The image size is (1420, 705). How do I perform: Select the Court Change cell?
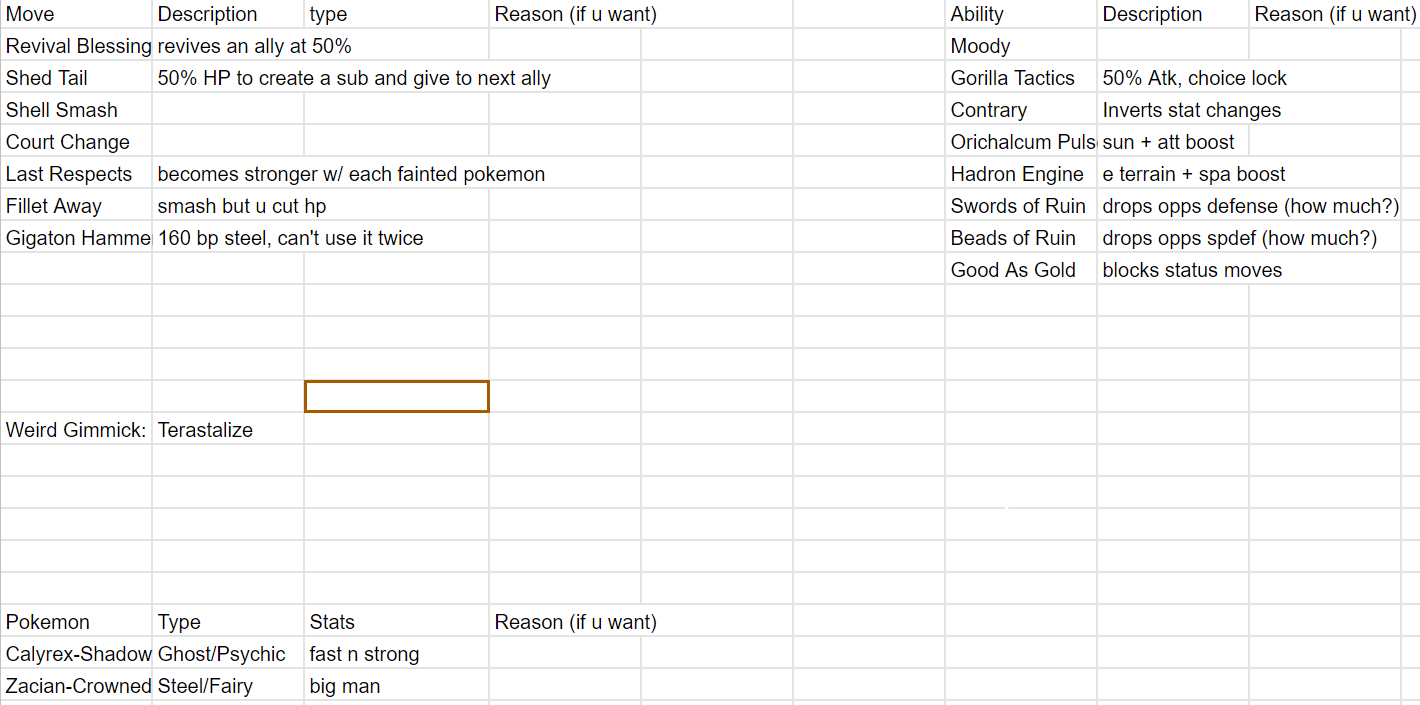click(x=78, y=142)
